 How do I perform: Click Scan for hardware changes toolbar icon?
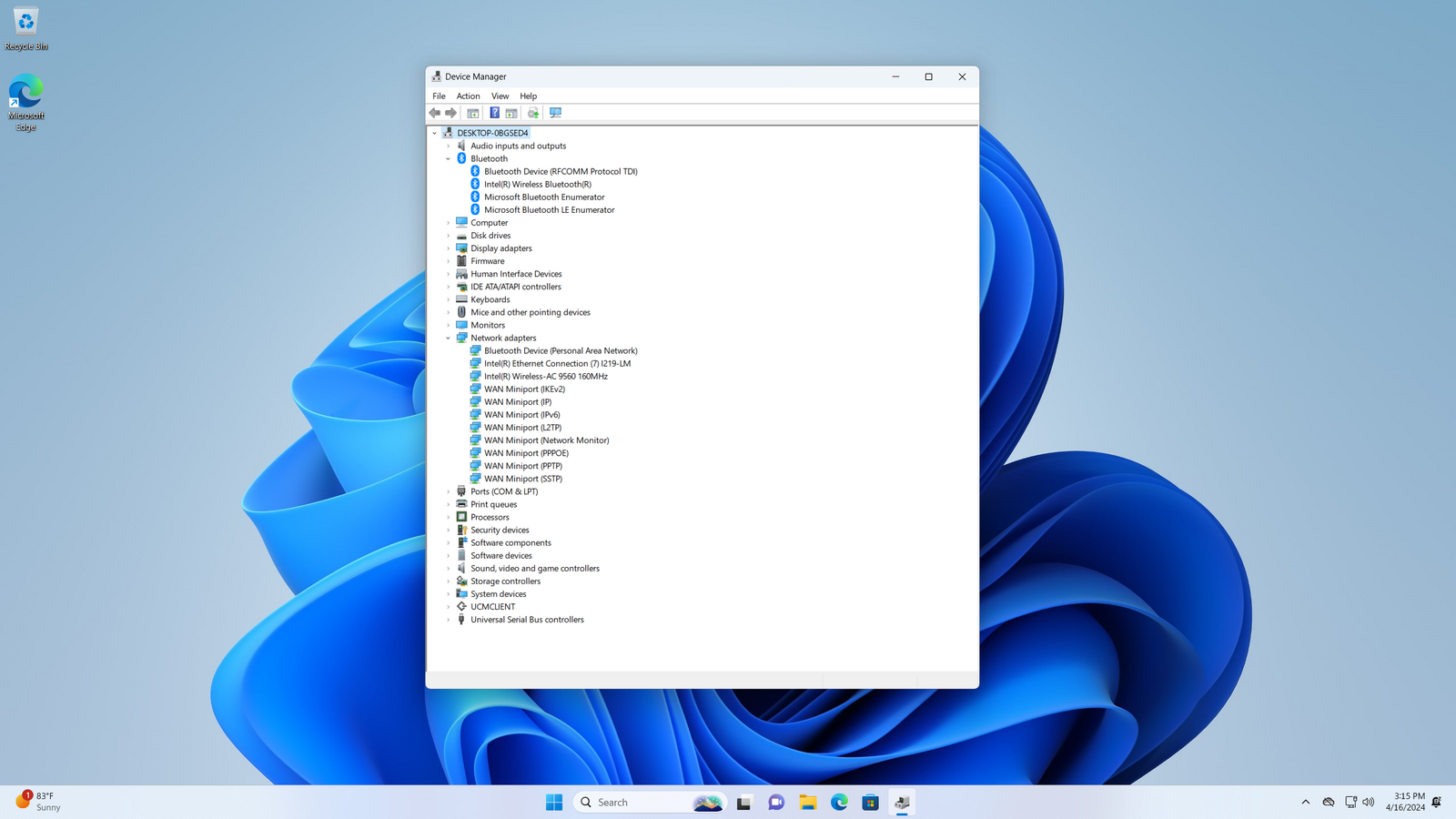555,113
